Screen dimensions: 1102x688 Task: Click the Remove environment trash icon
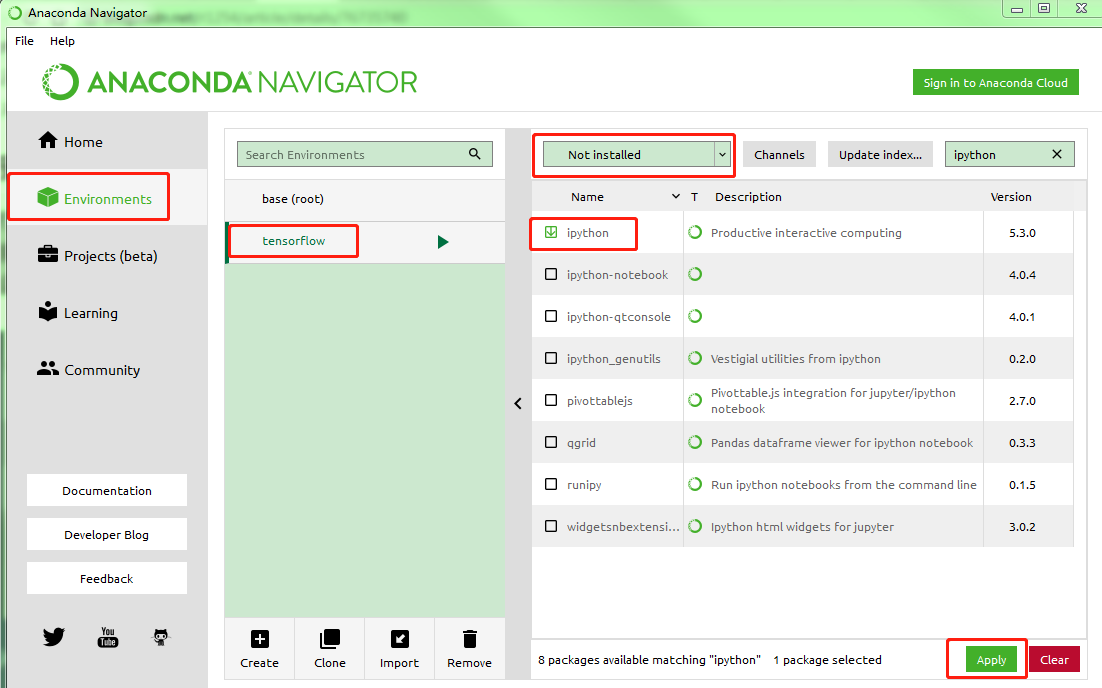[x=469, y=639]
